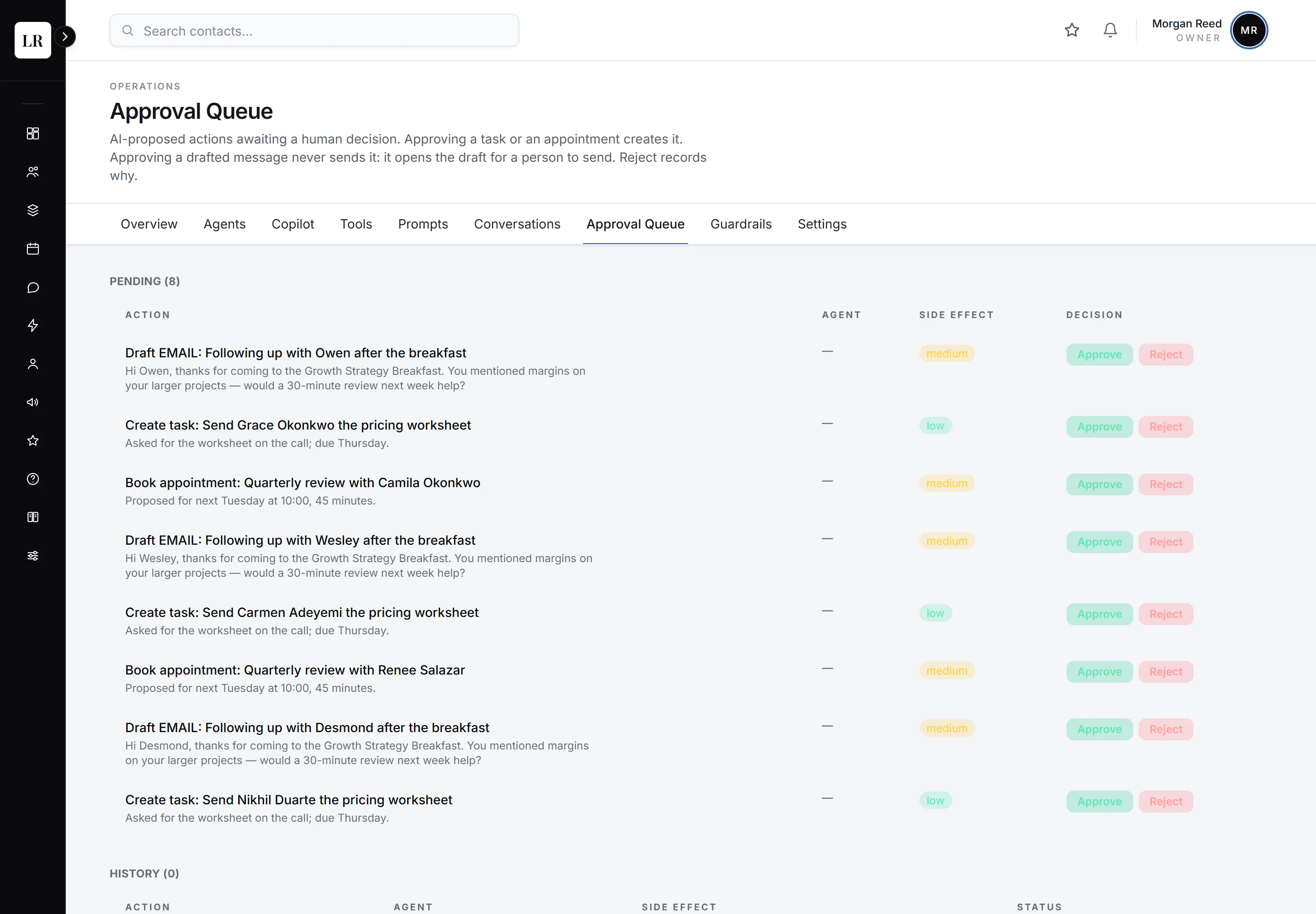Approve the Wesley follow-up email draft
Image resolution: width=1316 pixels, height=914 pixels.
[x=1099, y=542]
